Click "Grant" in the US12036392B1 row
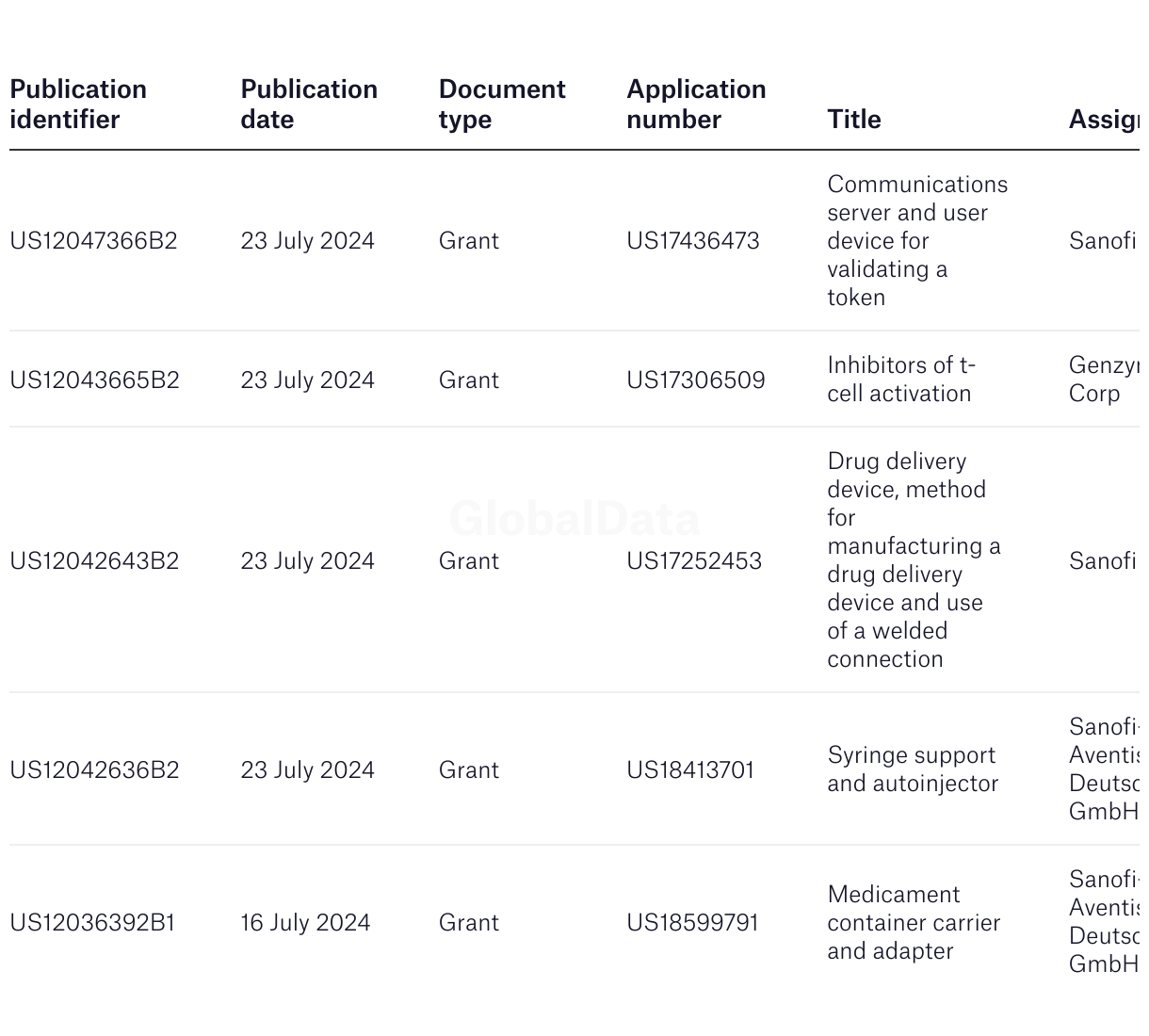1149x1036 pixels. click(469, 923)
